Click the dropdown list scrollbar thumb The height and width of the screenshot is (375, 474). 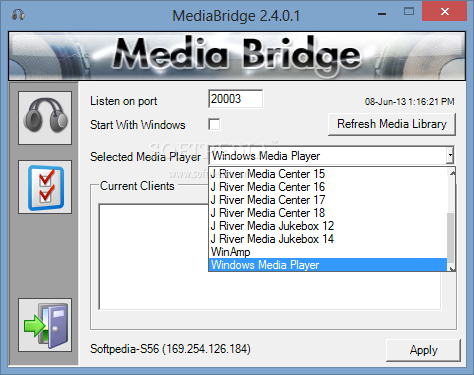click(x=451, y=238)
